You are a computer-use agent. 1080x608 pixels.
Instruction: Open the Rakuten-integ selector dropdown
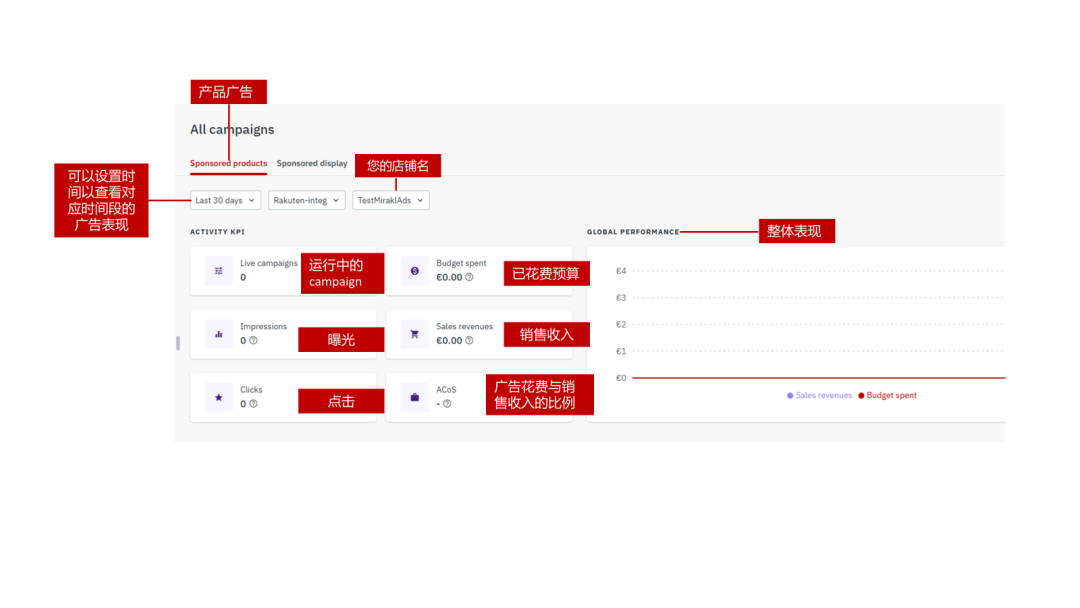coord(306,200)
